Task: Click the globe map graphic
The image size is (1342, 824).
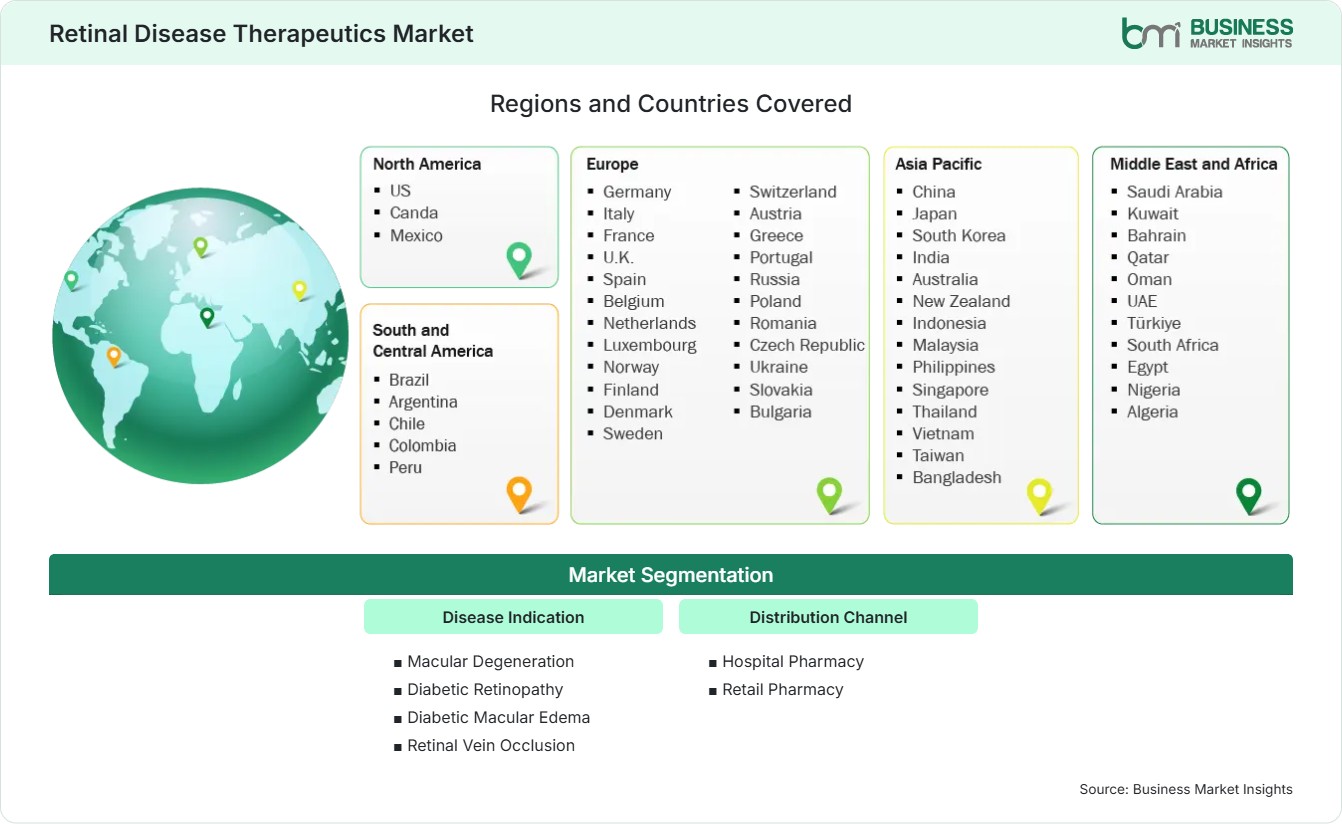Action: pyautogui.click(x=200, y=336)
